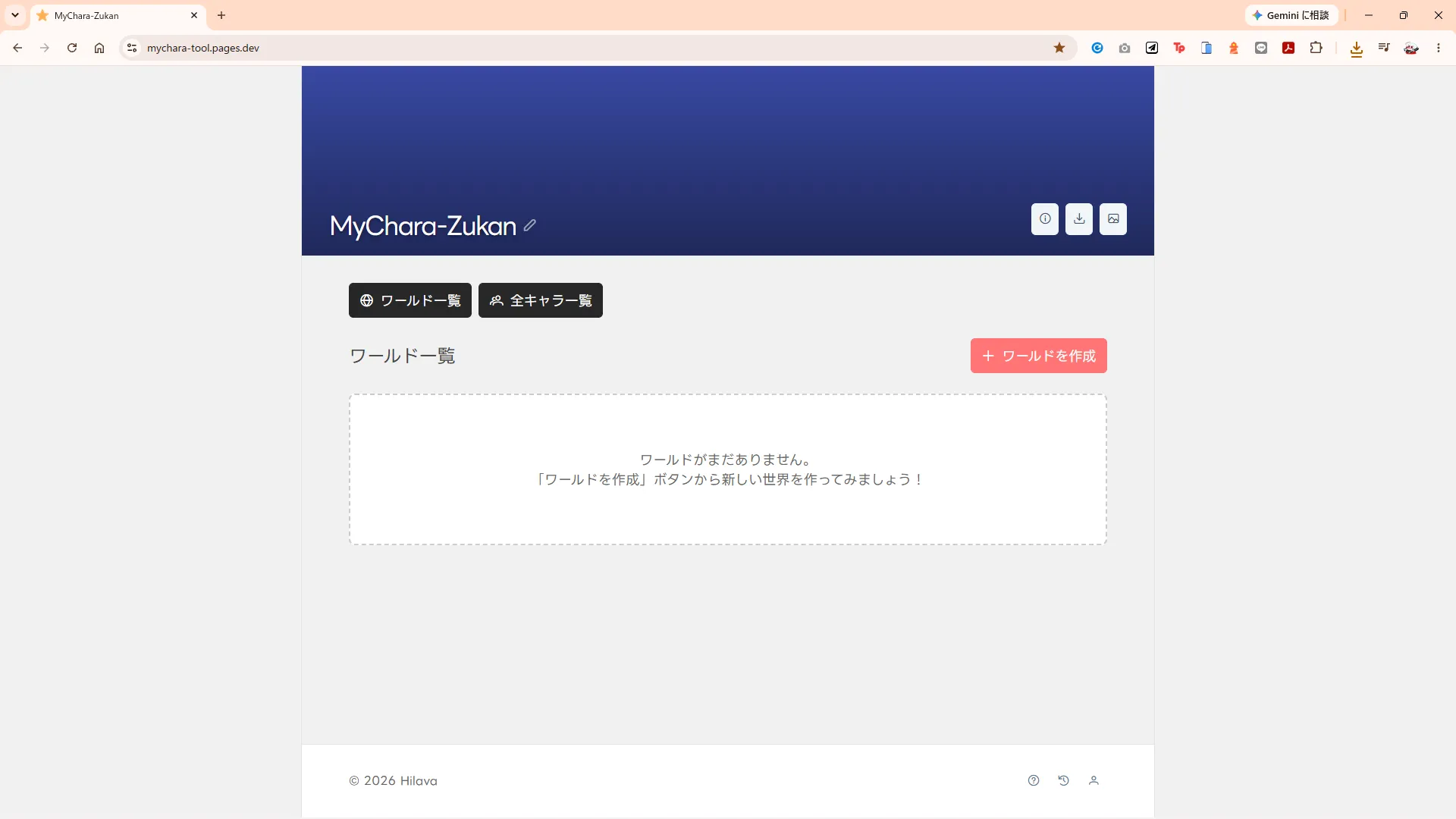The image size is (1456, 819).
Task: Show browser downloads
Action: 1357,49
